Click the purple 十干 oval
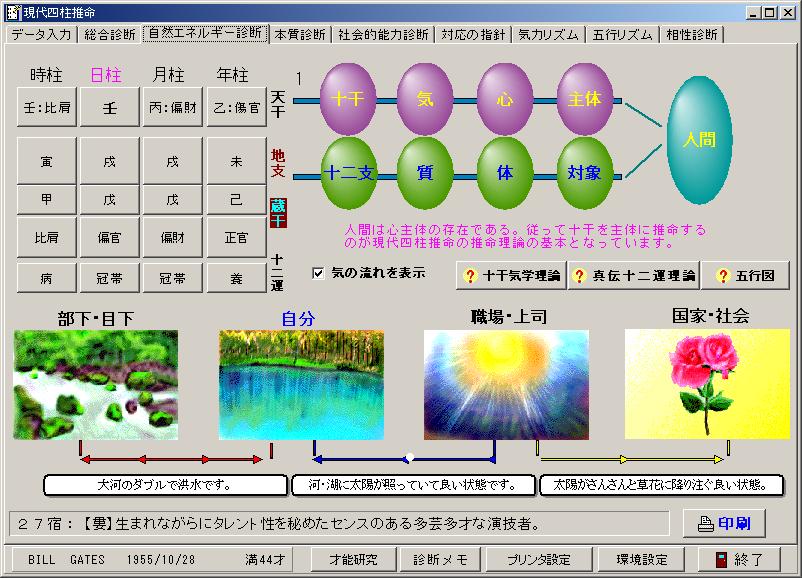Viewport: 802px width, 578px height. [348, 99]
